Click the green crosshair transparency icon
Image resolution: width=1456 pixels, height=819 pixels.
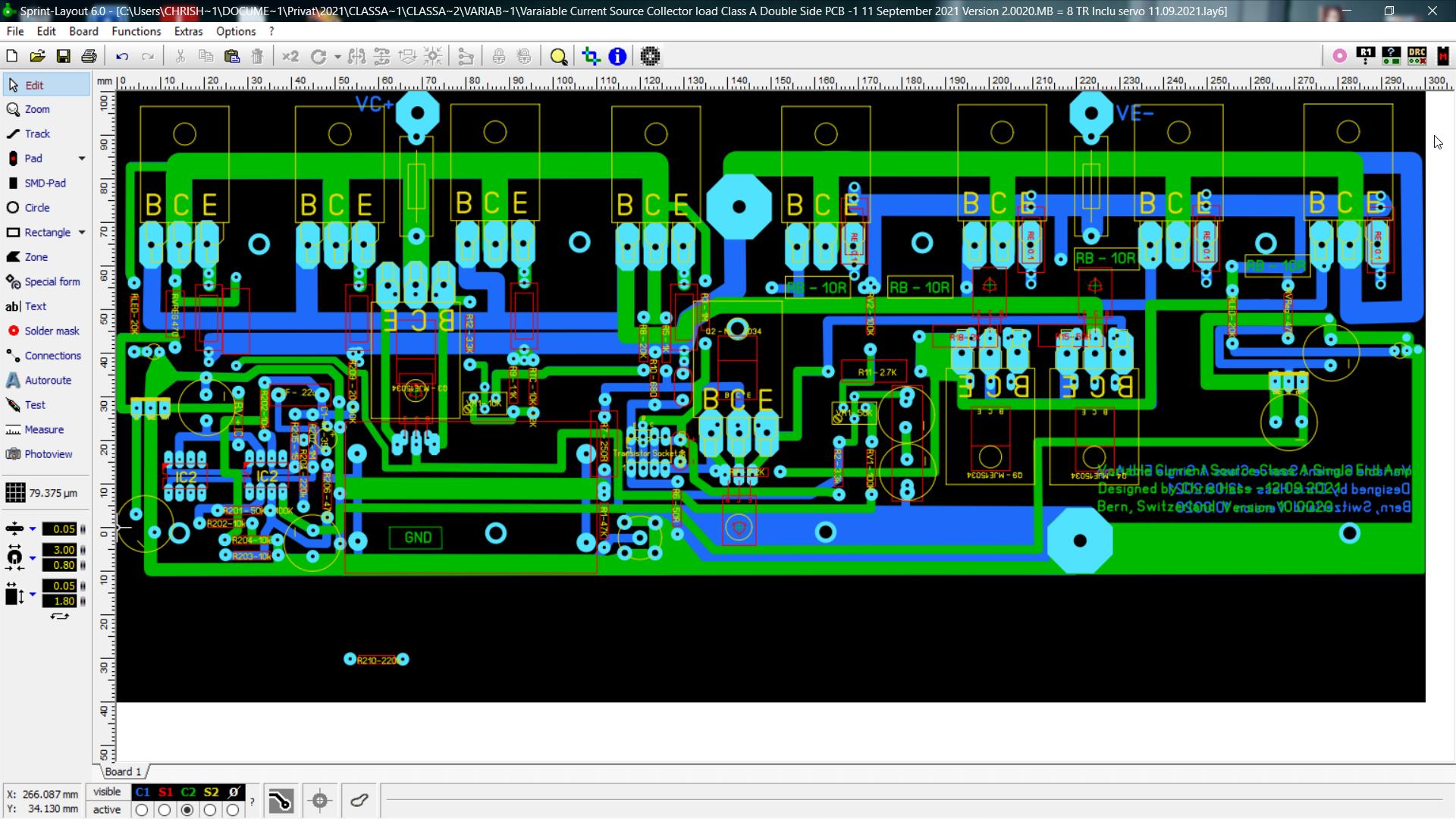coord(591,56)
